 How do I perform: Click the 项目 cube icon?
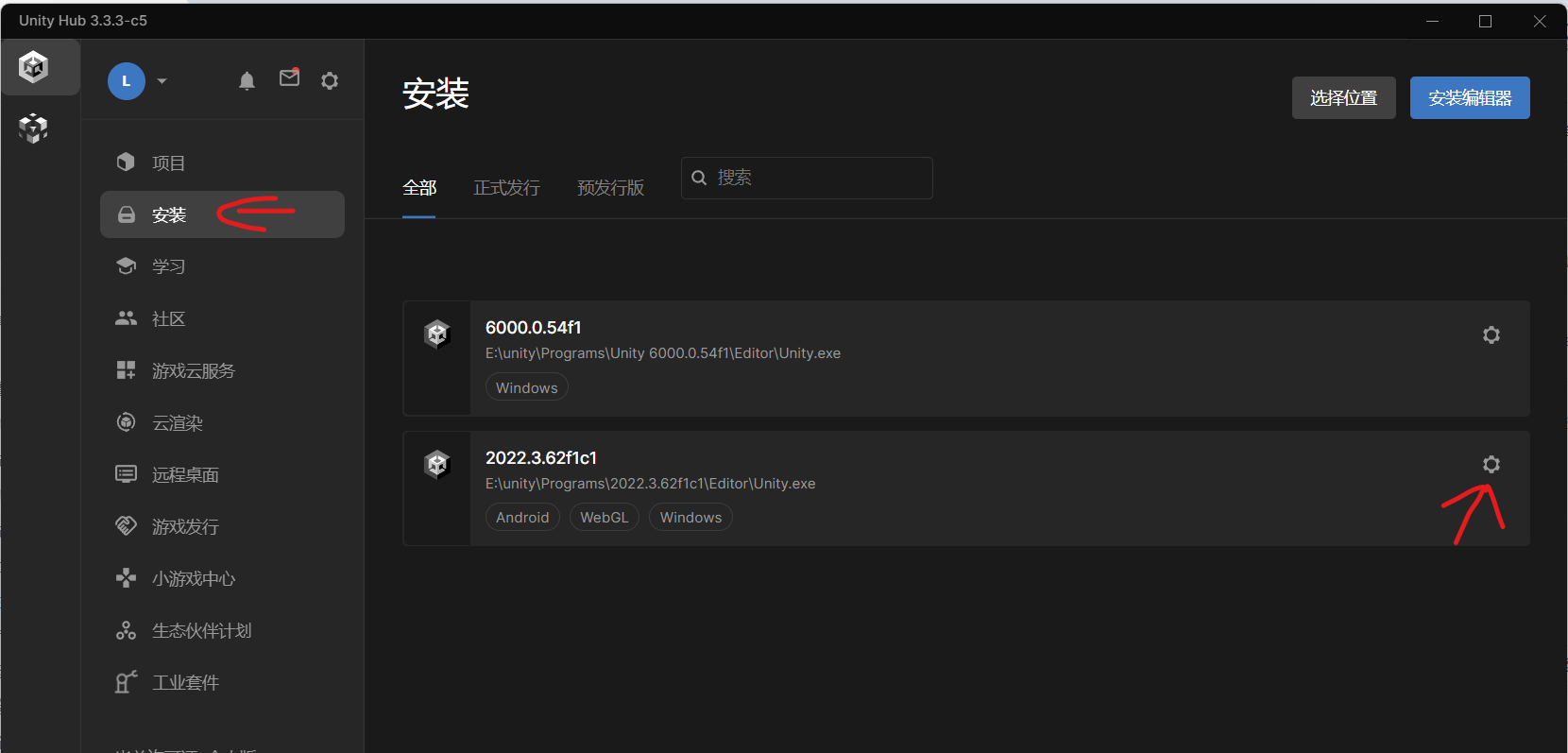point(126,162)
